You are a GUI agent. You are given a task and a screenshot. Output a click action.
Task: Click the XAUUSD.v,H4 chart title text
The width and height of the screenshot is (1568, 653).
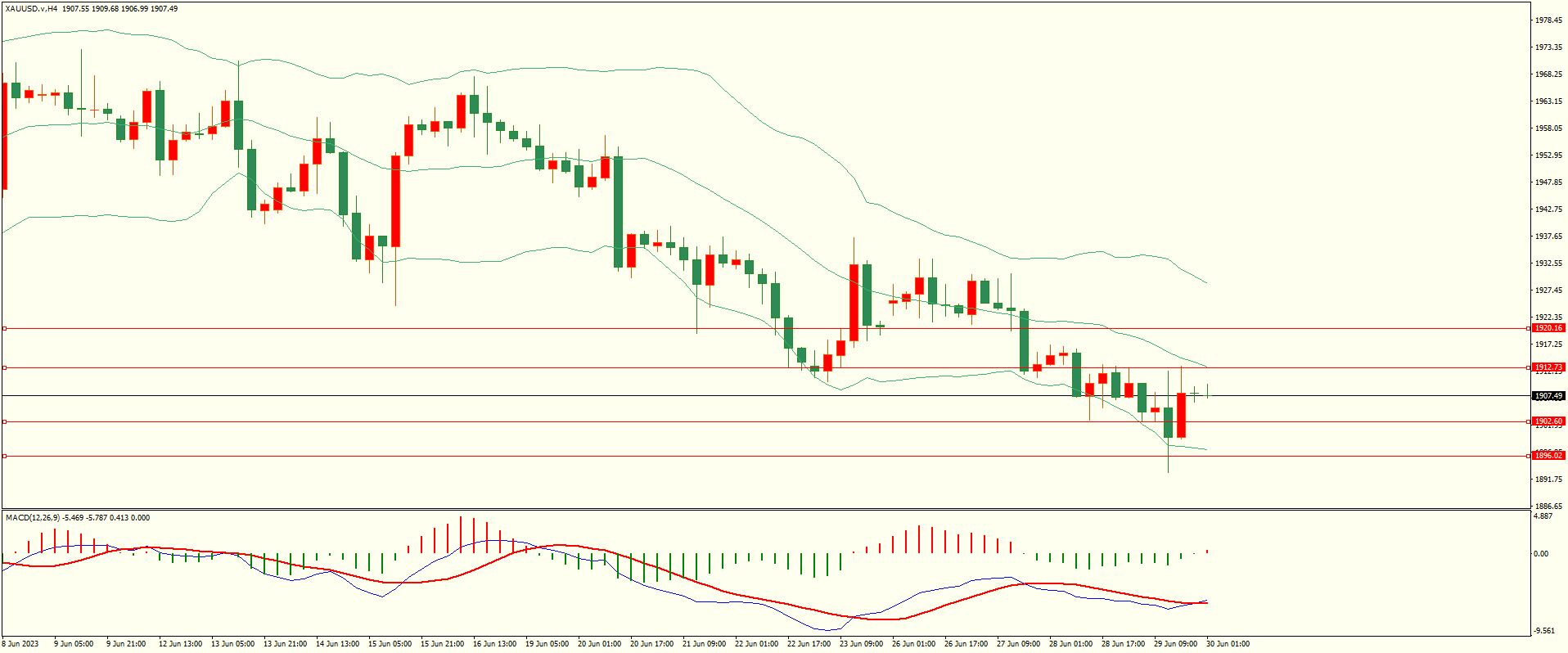[31, 9]
